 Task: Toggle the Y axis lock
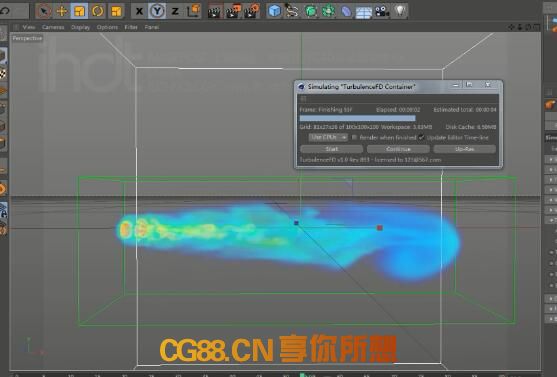(x=157, y=11)
